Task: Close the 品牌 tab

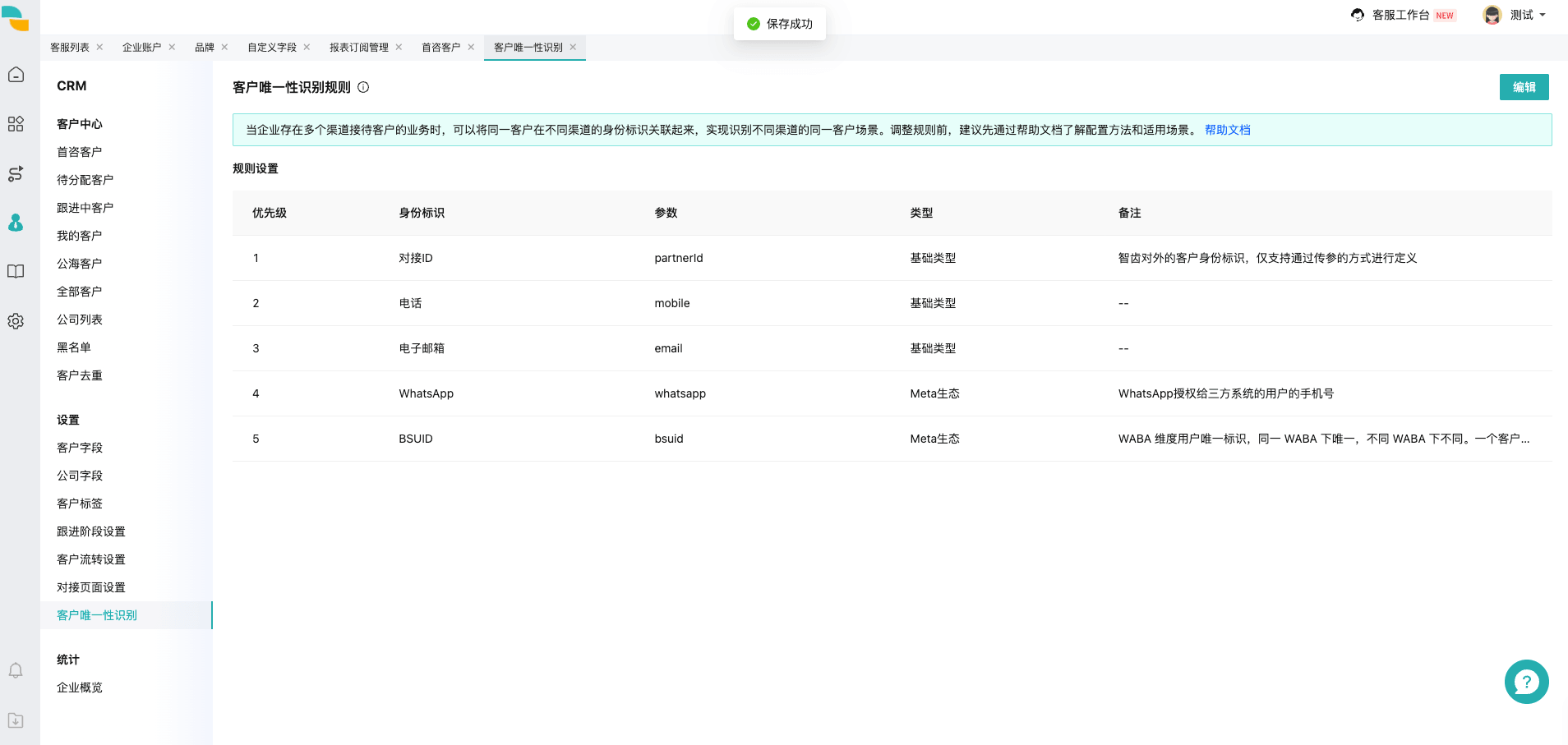Action: point(224,47)
